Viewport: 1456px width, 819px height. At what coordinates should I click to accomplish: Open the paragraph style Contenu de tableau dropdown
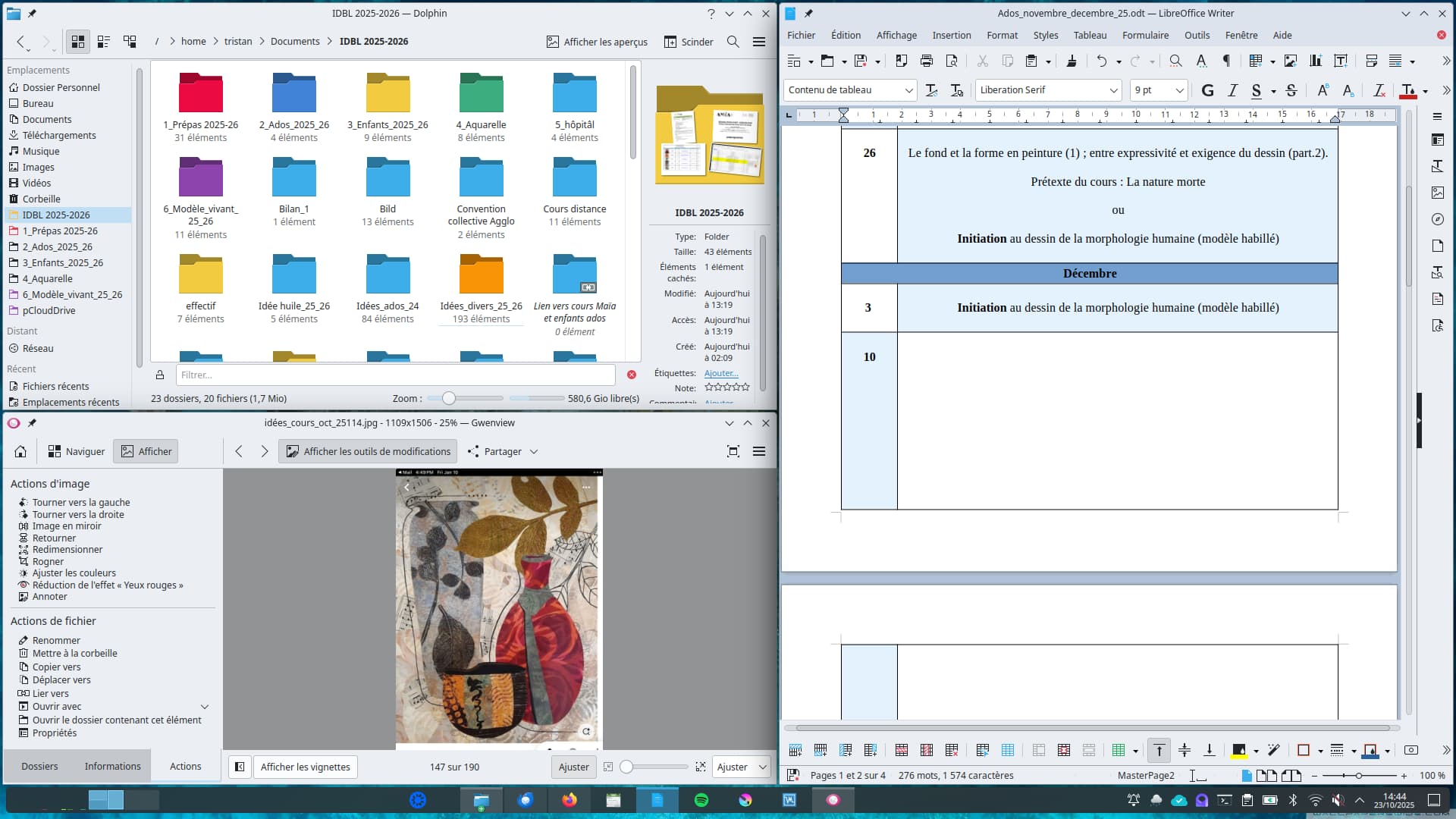click(908, 90)
